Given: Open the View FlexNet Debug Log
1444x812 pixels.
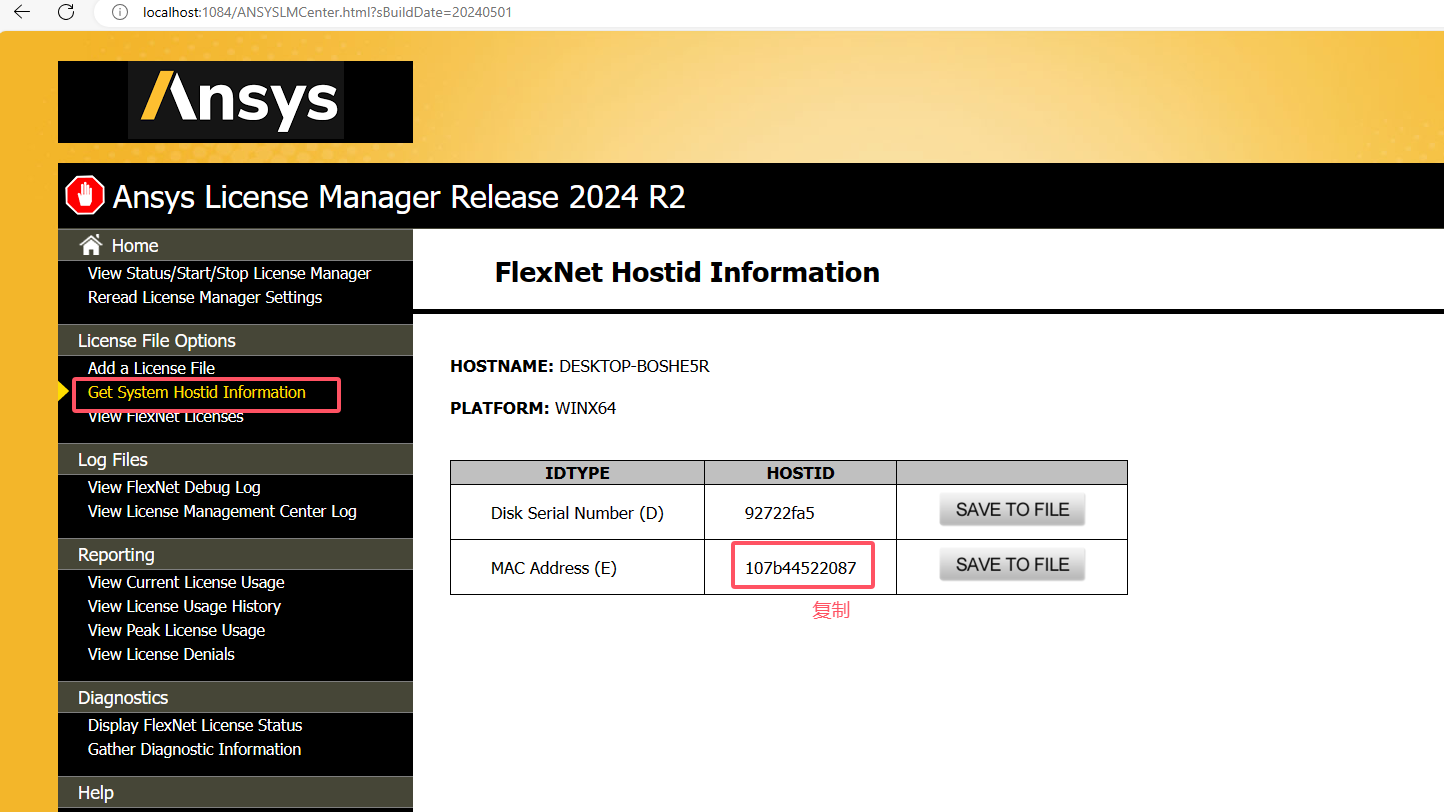Looking at the screenshot, I should [x=174, y=487].
